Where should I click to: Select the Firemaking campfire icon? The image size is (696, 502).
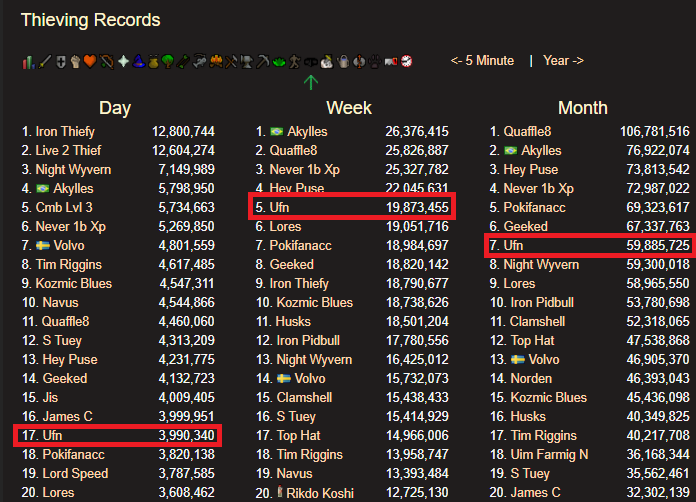216,61
